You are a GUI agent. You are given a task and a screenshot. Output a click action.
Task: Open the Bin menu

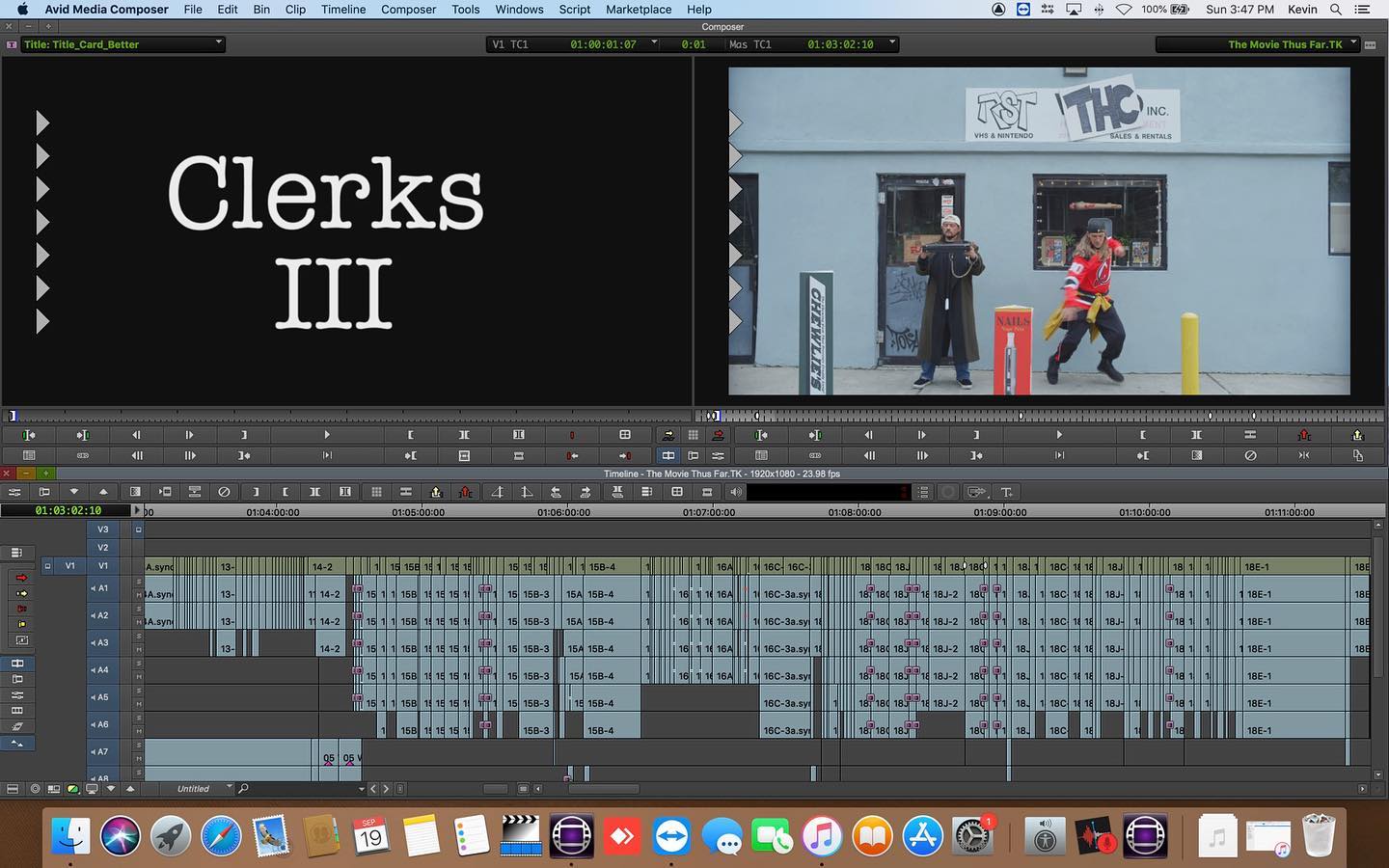click(x=261, y=9)
